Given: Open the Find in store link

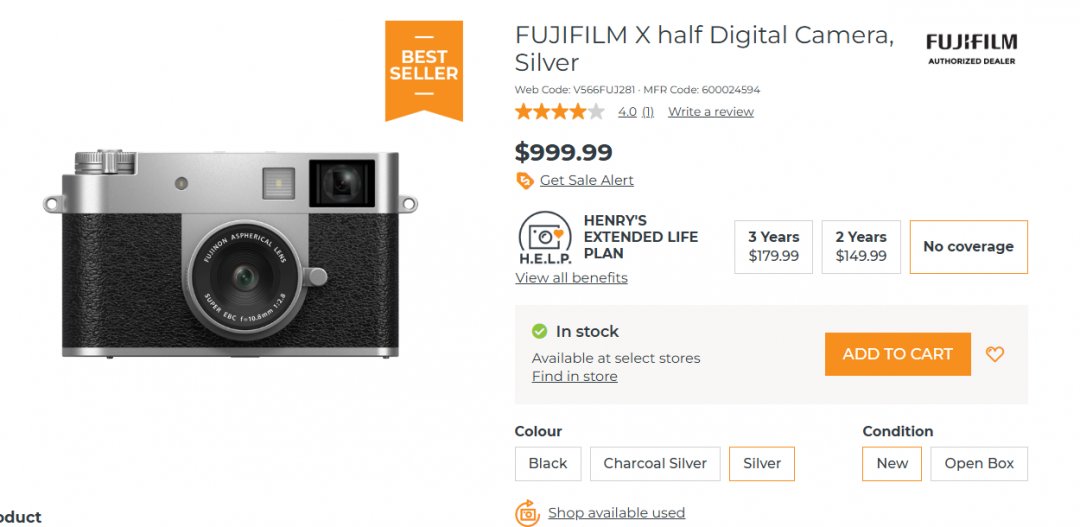Looking at the screenshot, I should [x=574, y=376].
